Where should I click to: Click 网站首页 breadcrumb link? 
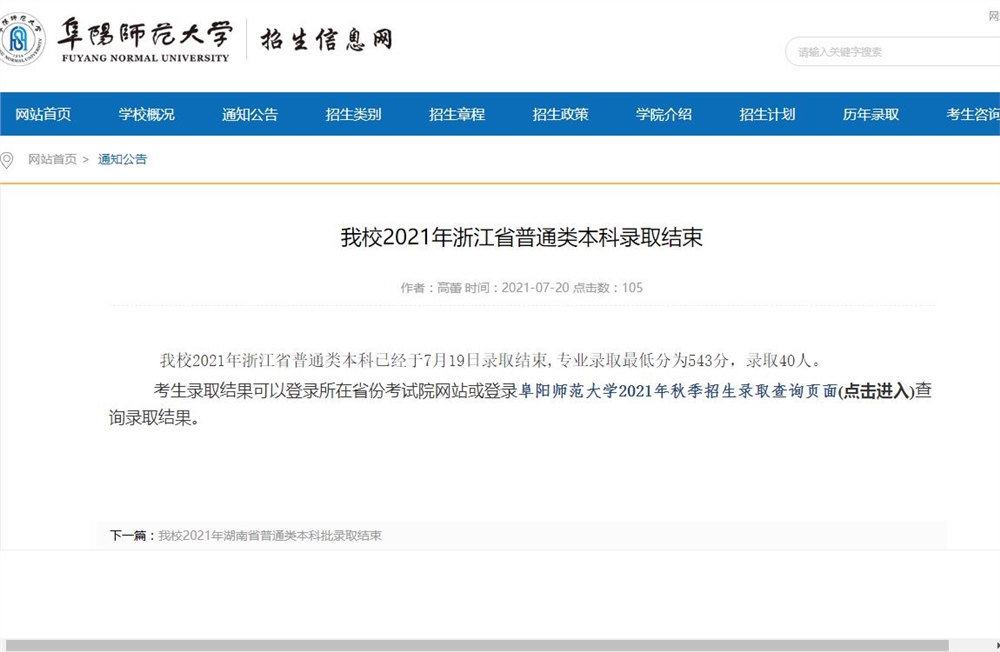(x=52, y=159)
